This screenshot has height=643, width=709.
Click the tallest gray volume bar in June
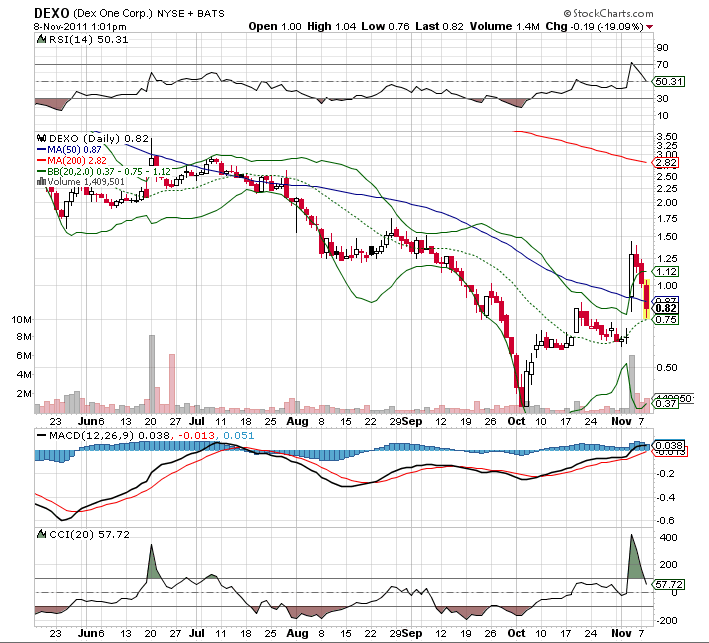point(152,374)
